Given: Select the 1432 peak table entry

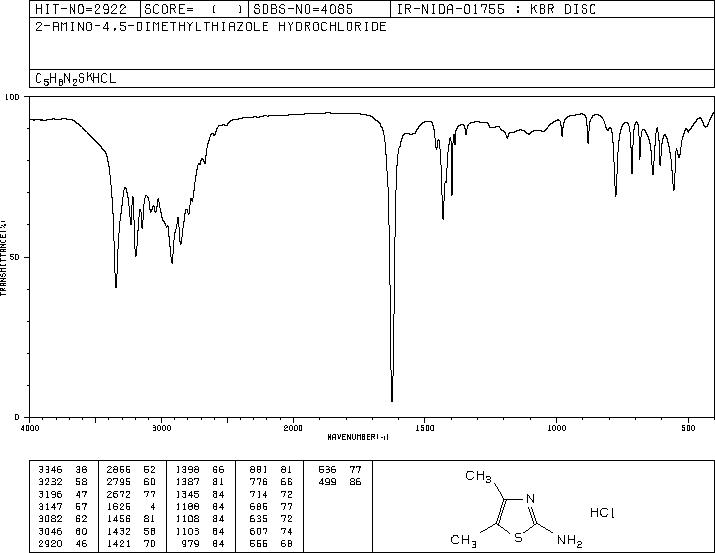Looking at the screenshot, I should [131, 532].
